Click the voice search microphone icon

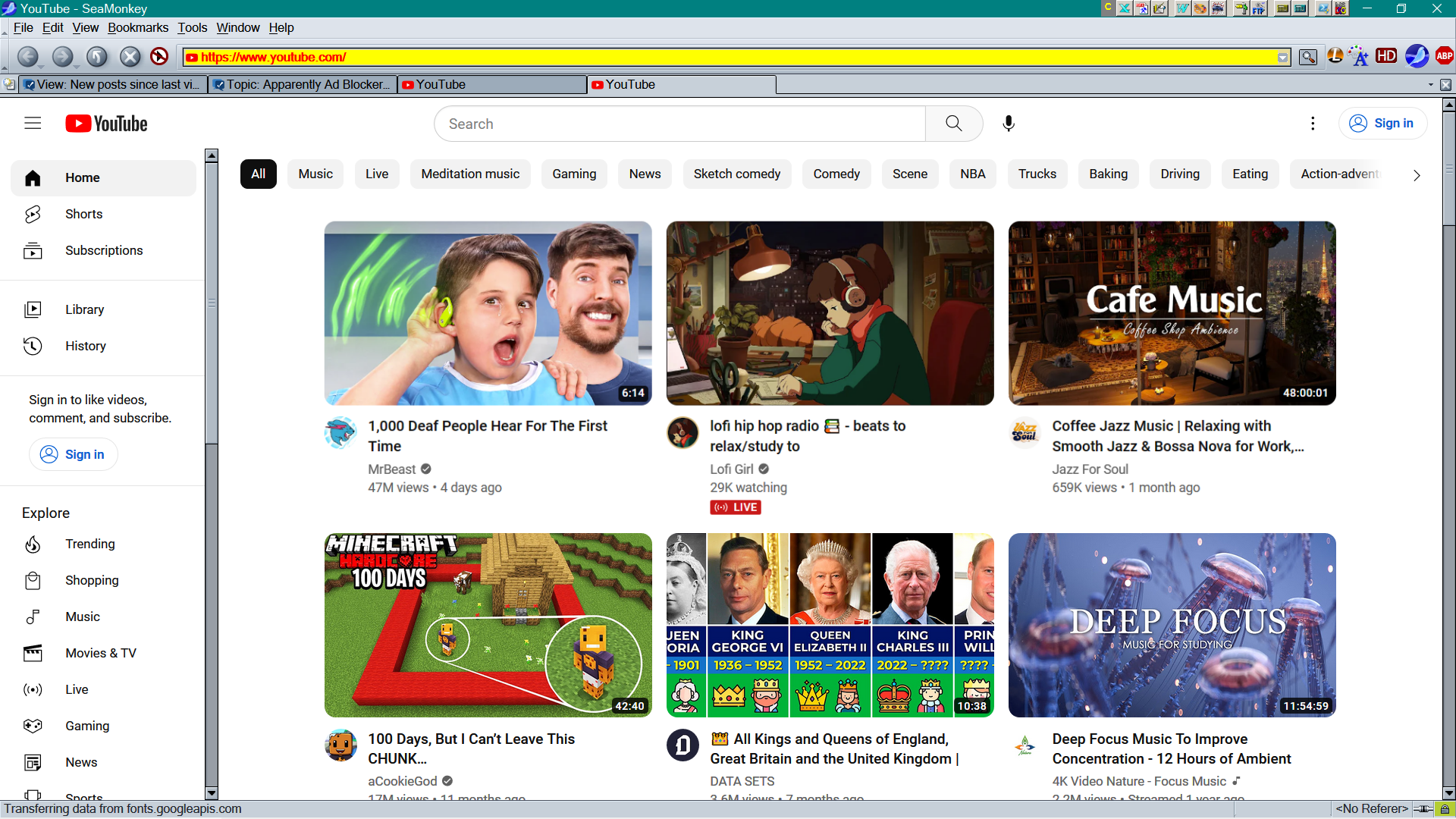1009,124
